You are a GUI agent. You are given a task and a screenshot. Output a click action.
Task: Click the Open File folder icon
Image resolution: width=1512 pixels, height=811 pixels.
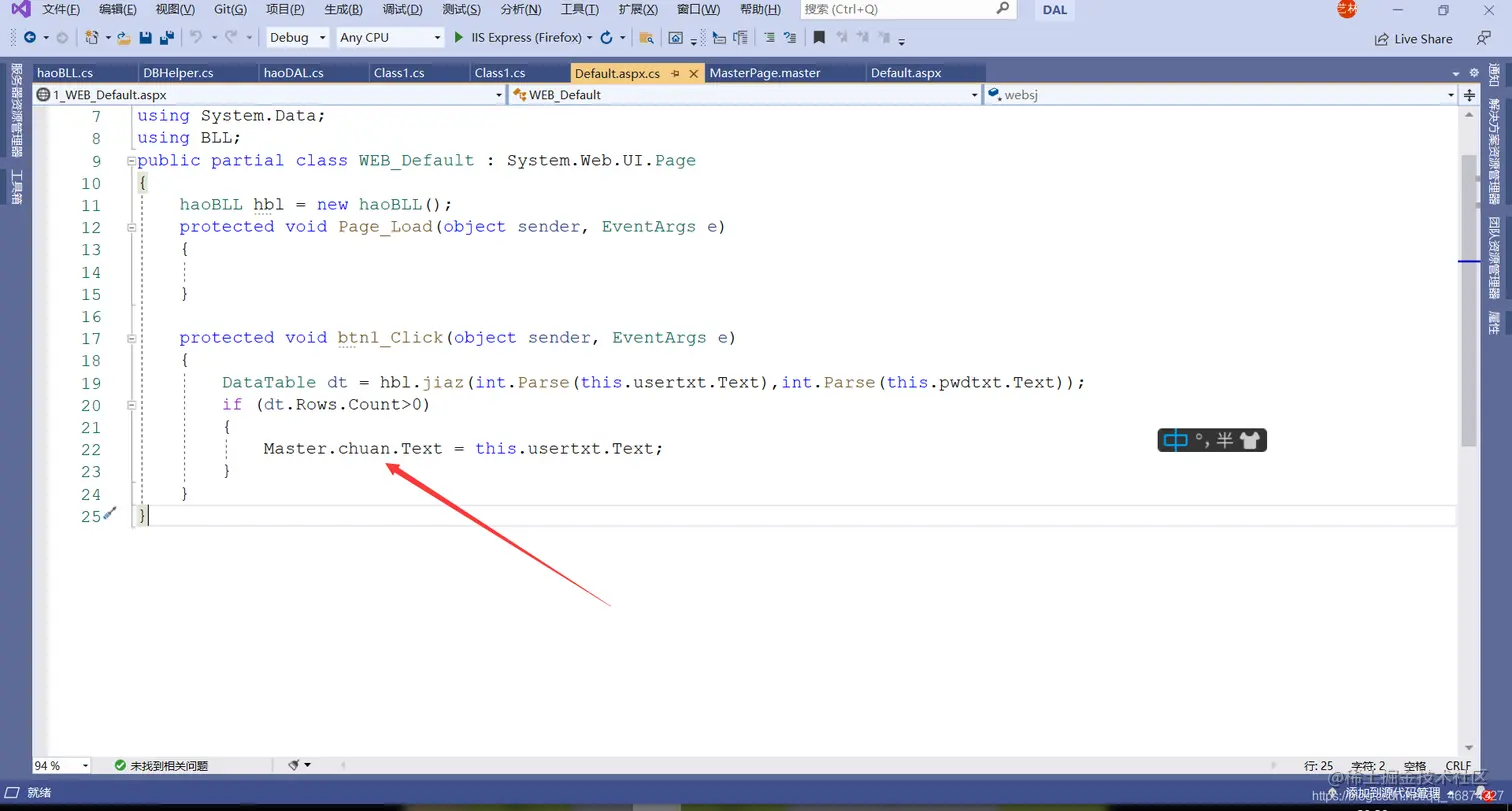pyautogui.click(x=124, y=38)
